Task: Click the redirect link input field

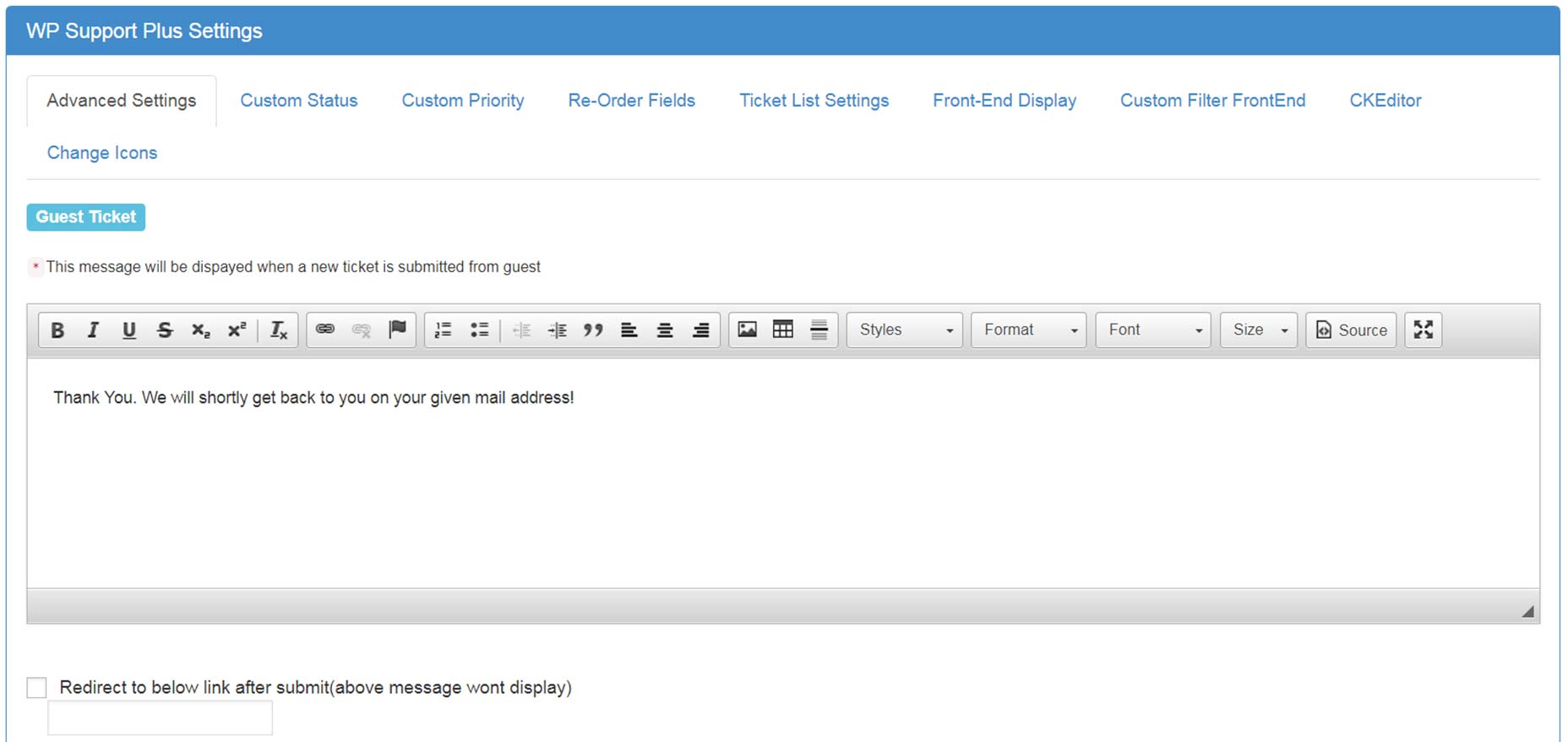Action: 161,718
